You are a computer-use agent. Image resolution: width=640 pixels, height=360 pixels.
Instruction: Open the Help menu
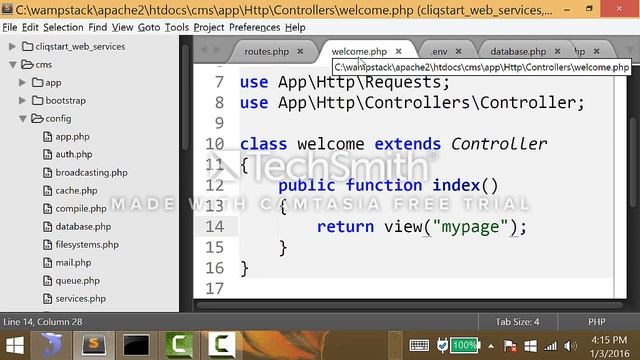point(295,27)
